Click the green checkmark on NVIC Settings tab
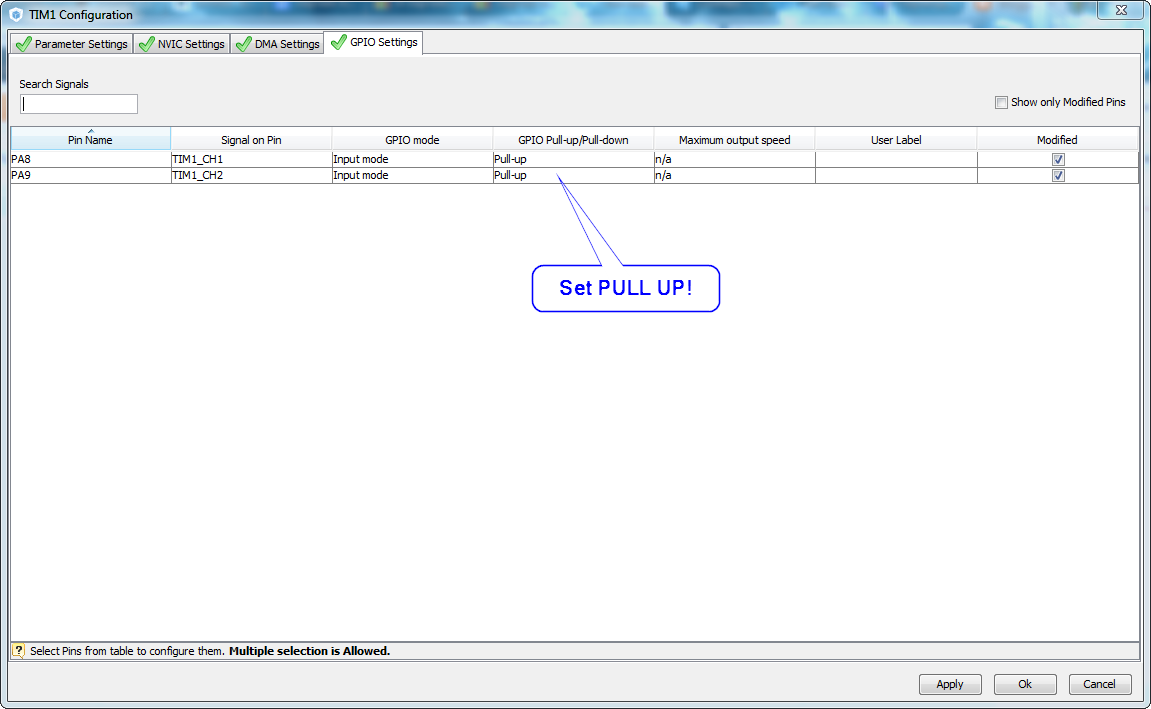This screenshot has width=1151, height=709. 145,43
